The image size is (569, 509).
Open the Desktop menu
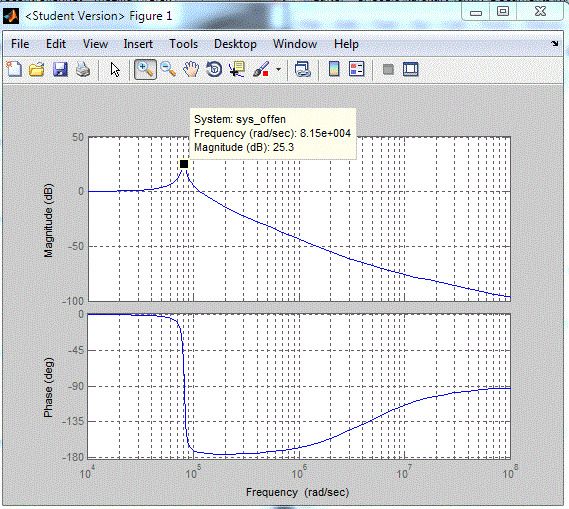pos(235,44)
